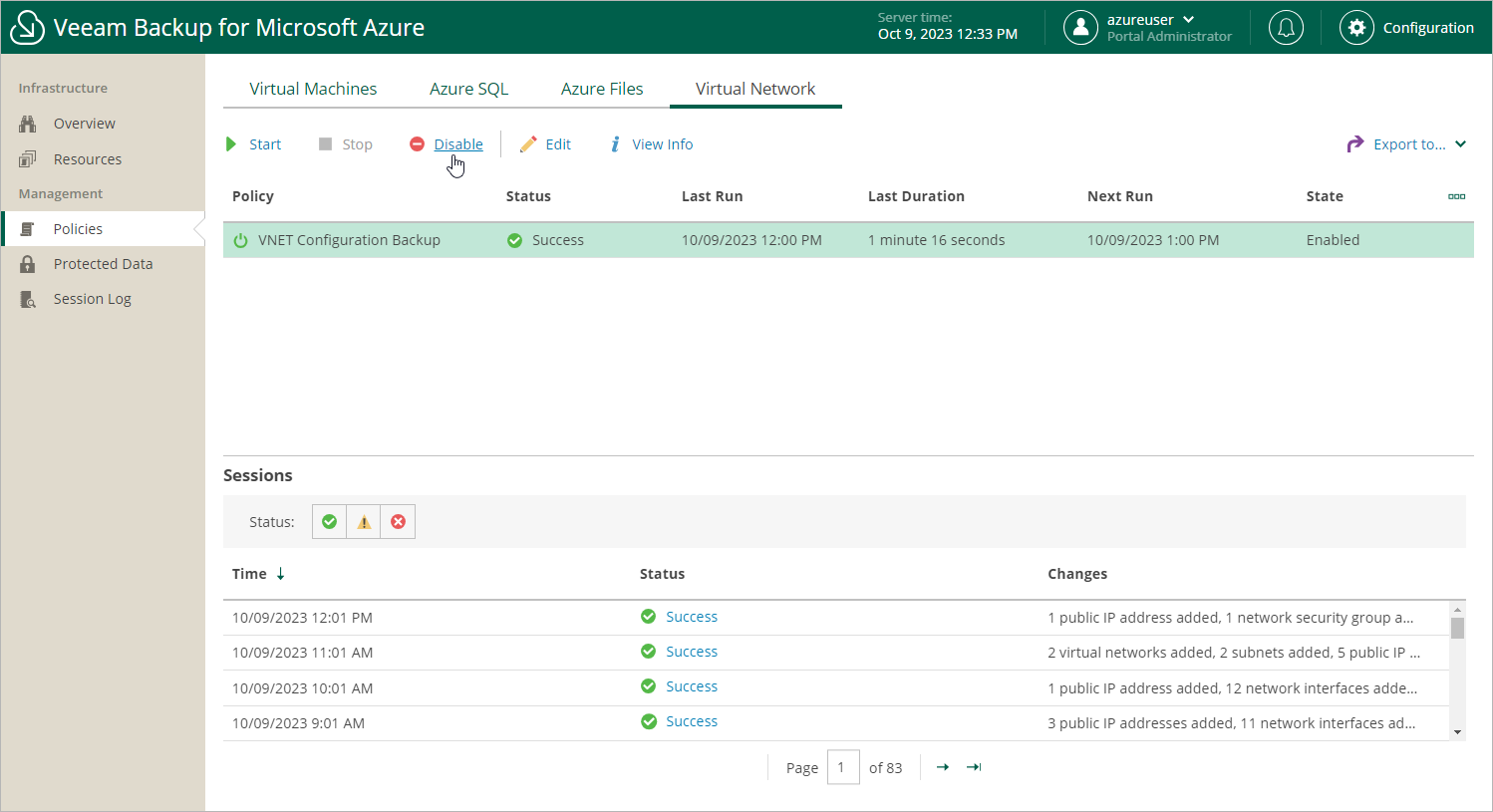Sort by the Last Run column
The width and height of the screenshot is (1493, 812).
point(712,196)
